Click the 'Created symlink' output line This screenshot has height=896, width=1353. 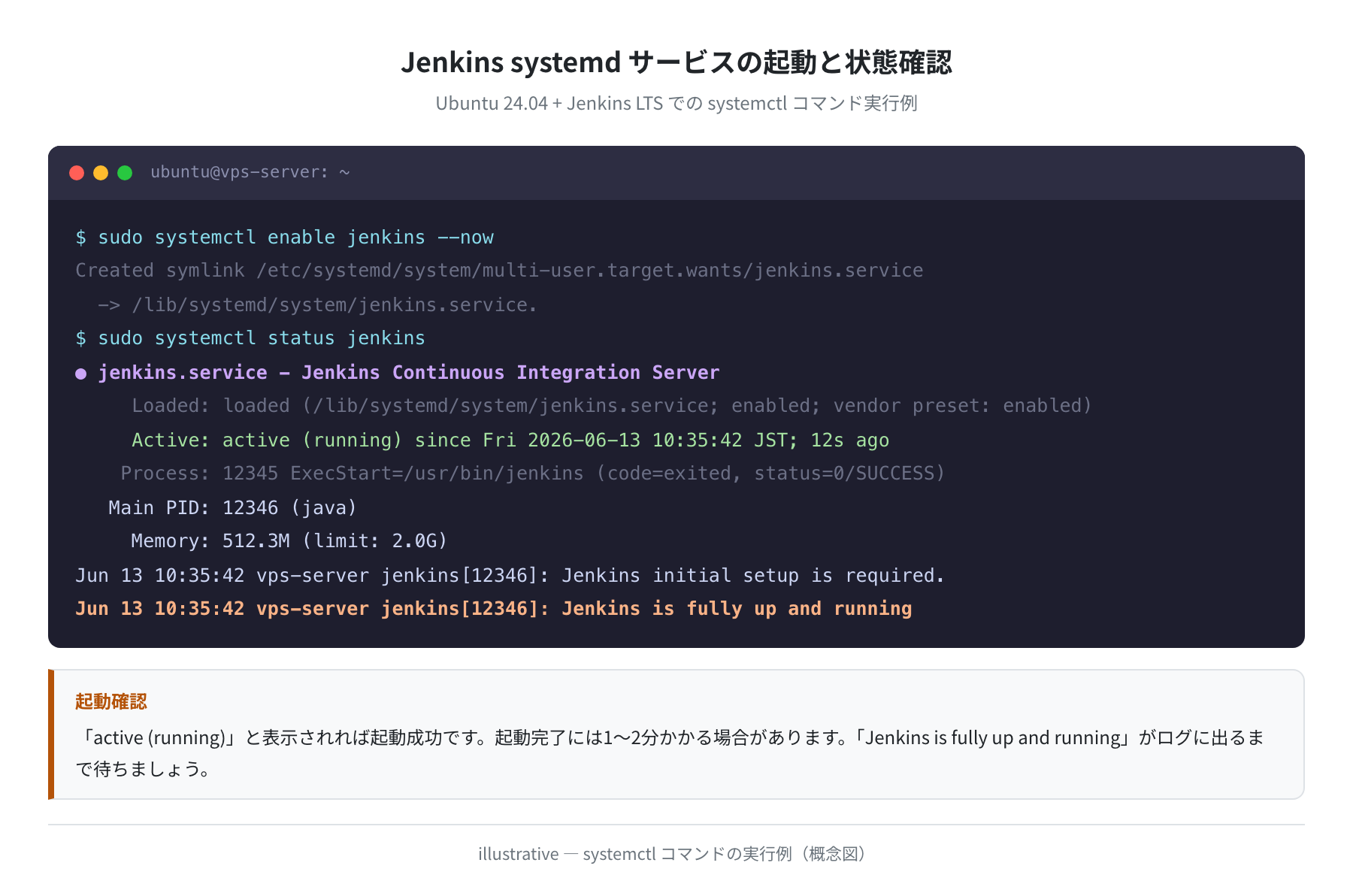tap(499, 271)
